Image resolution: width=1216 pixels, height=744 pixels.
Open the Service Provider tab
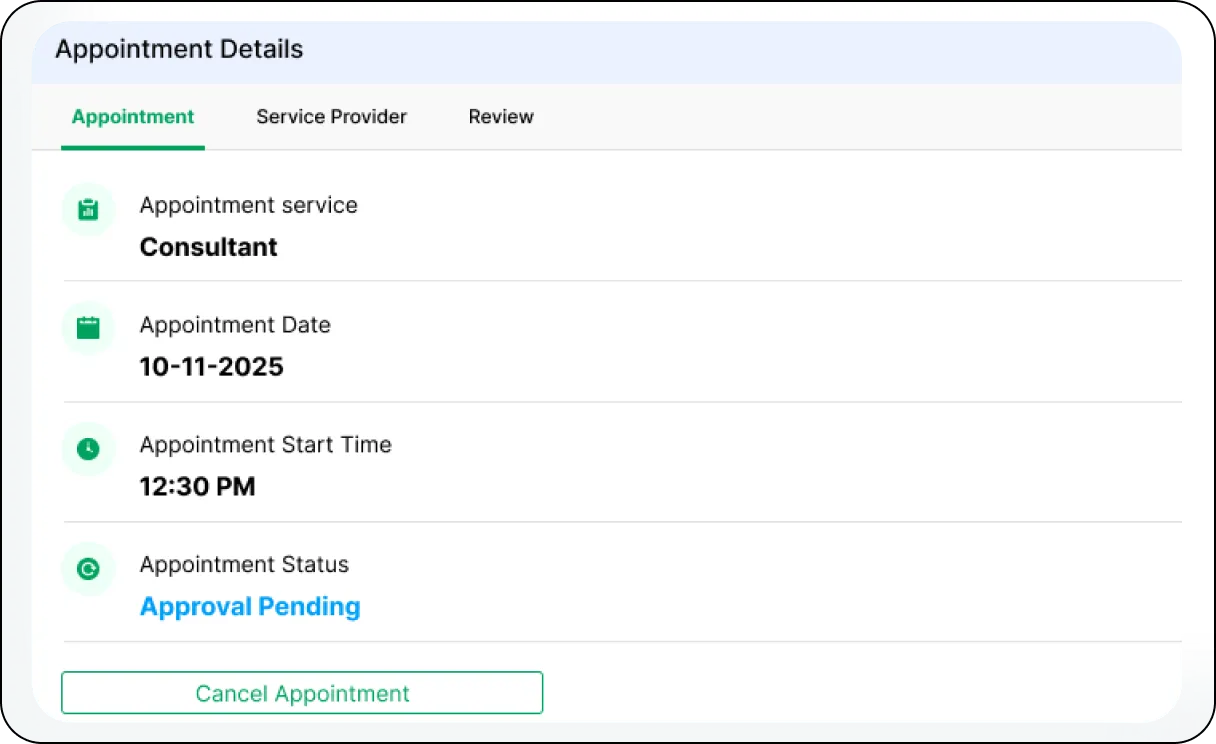point(331,117)
